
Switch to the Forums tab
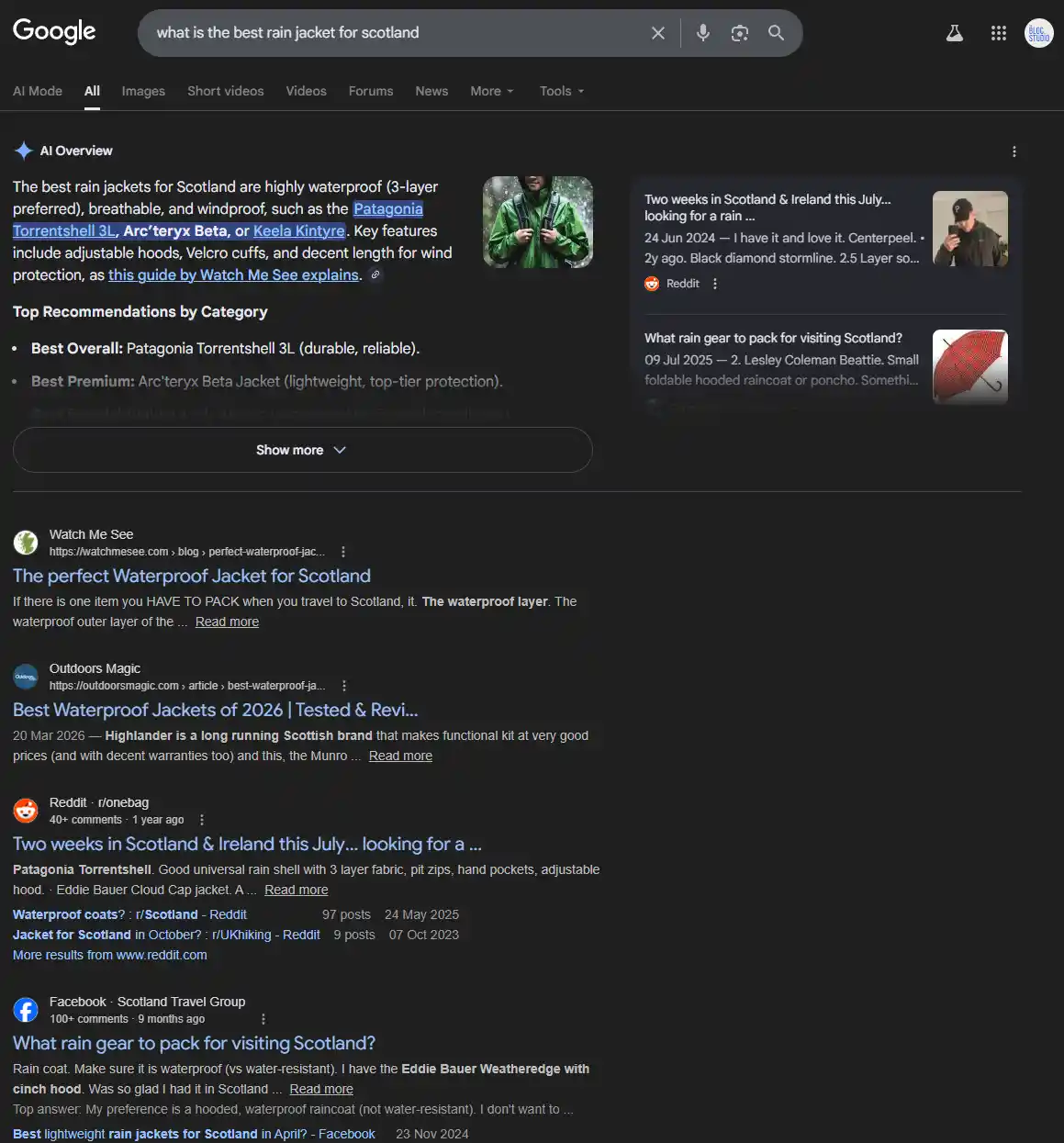coord(370,91)
